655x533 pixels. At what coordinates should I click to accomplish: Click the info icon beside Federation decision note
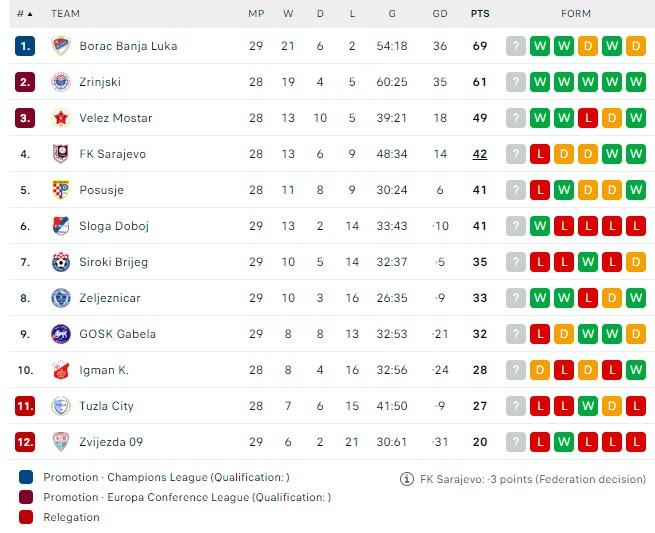[x=406, y=479]
